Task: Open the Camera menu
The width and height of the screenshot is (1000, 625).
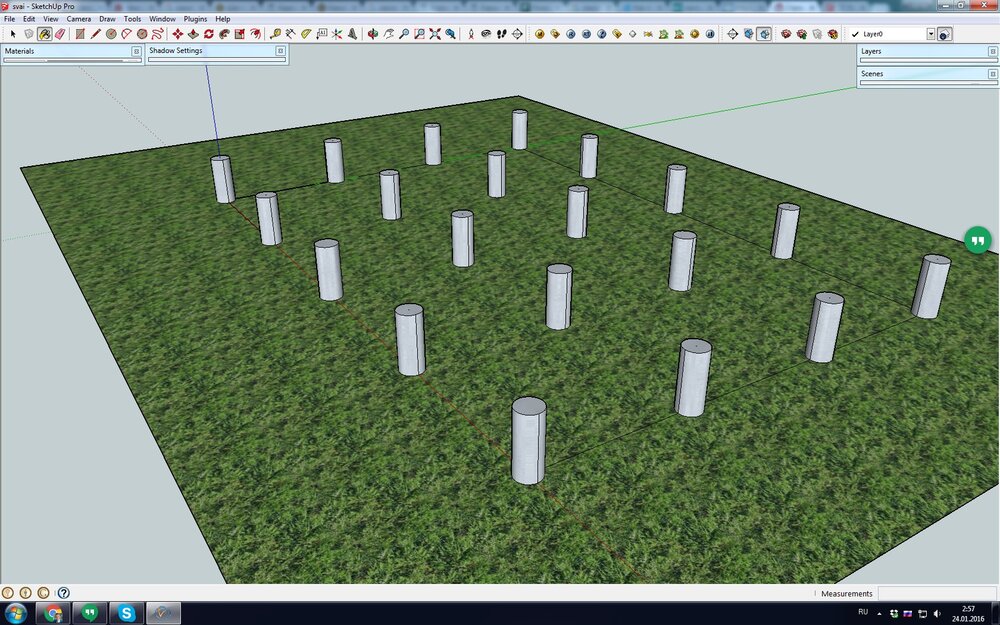Action: pos(78,19)
